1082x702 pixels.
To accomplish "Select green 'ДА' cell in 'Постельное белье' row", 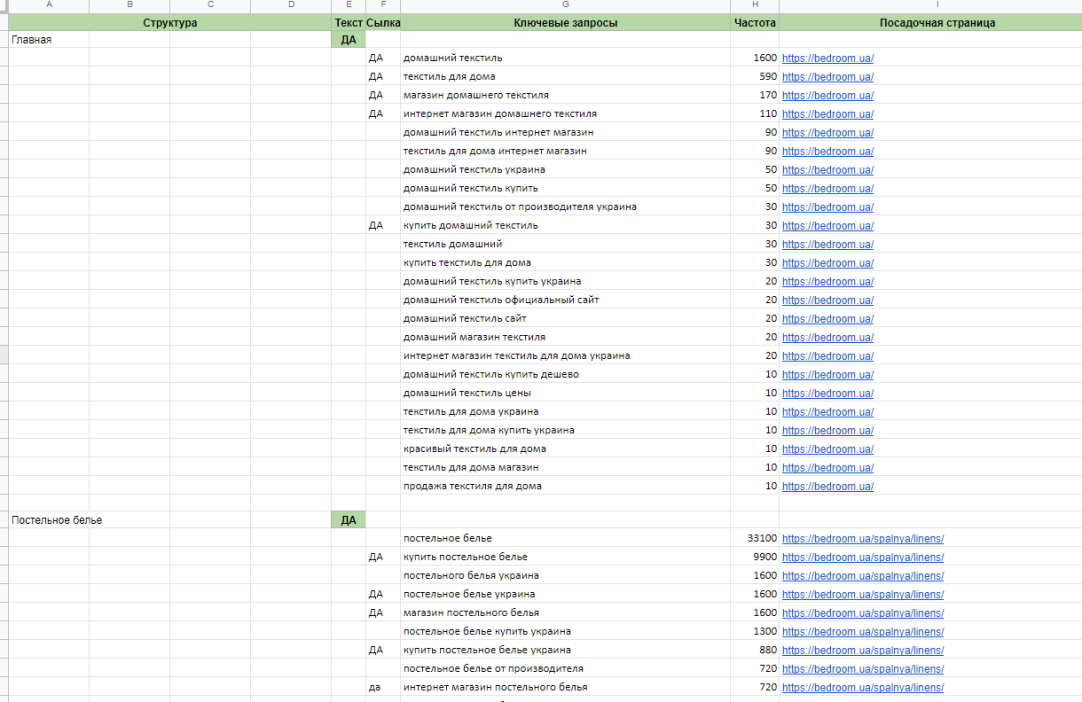I will pos(348,520).
